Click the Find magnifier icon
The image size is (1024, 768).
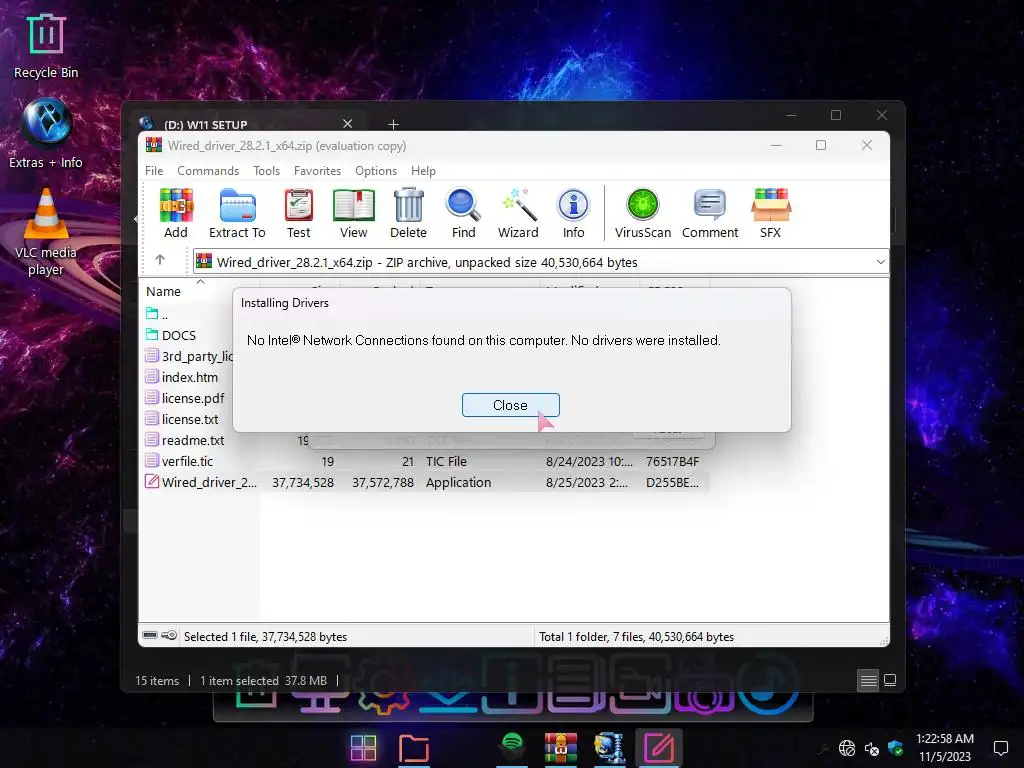[x=464, y=213]
